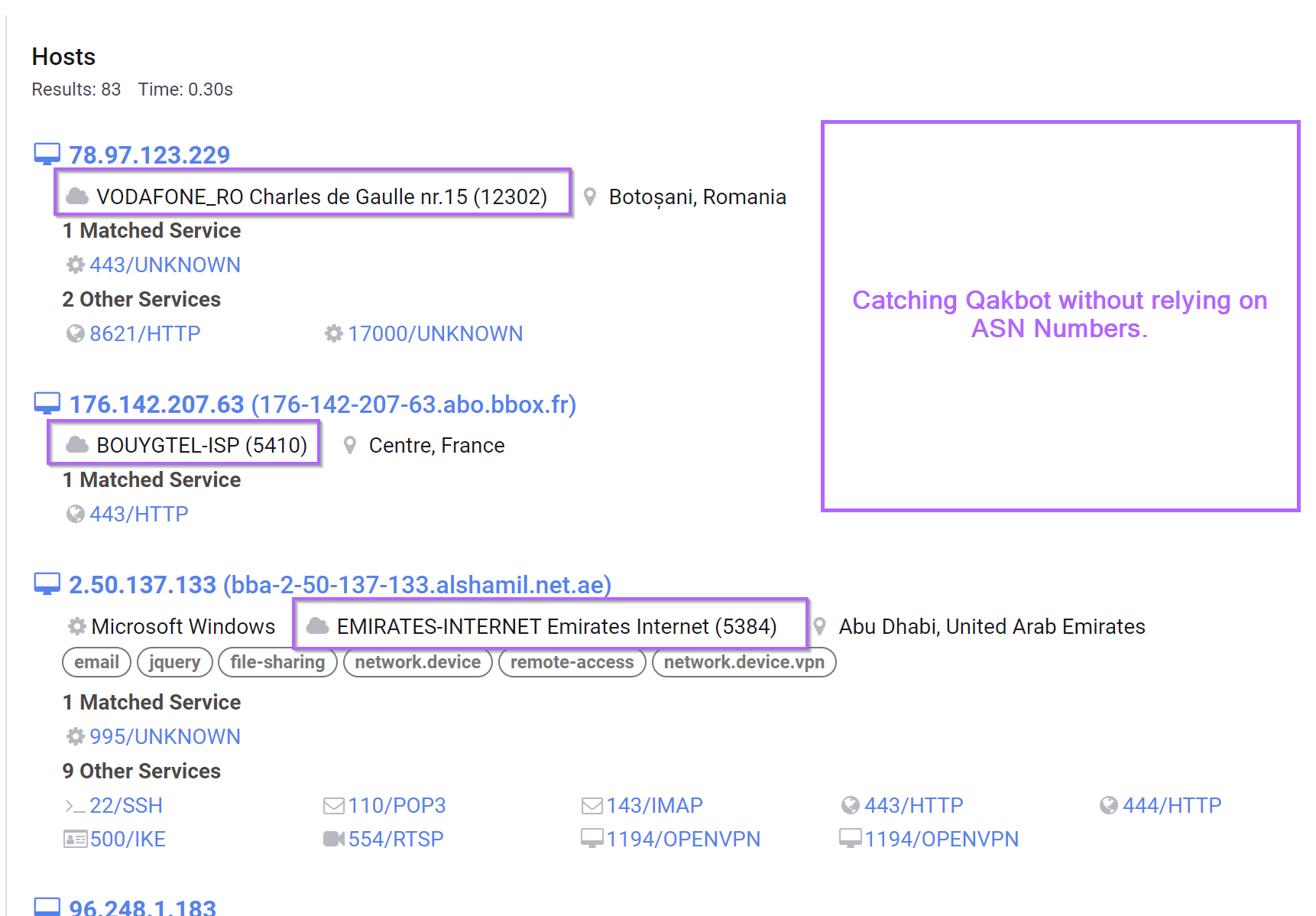This screenshot has height=916, width=1316.
Task: Click cloud icon beside BOUYGTEL-ISP
Action: point(77,445)
